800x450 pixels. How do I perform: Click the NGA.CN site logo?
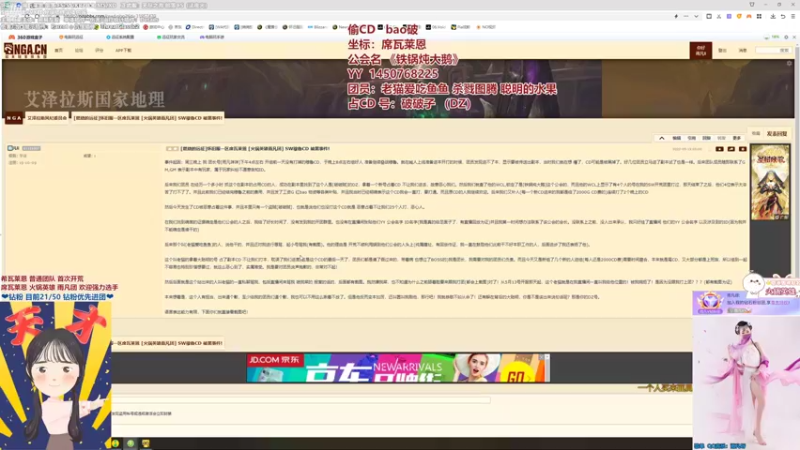(x=25, y=50)
